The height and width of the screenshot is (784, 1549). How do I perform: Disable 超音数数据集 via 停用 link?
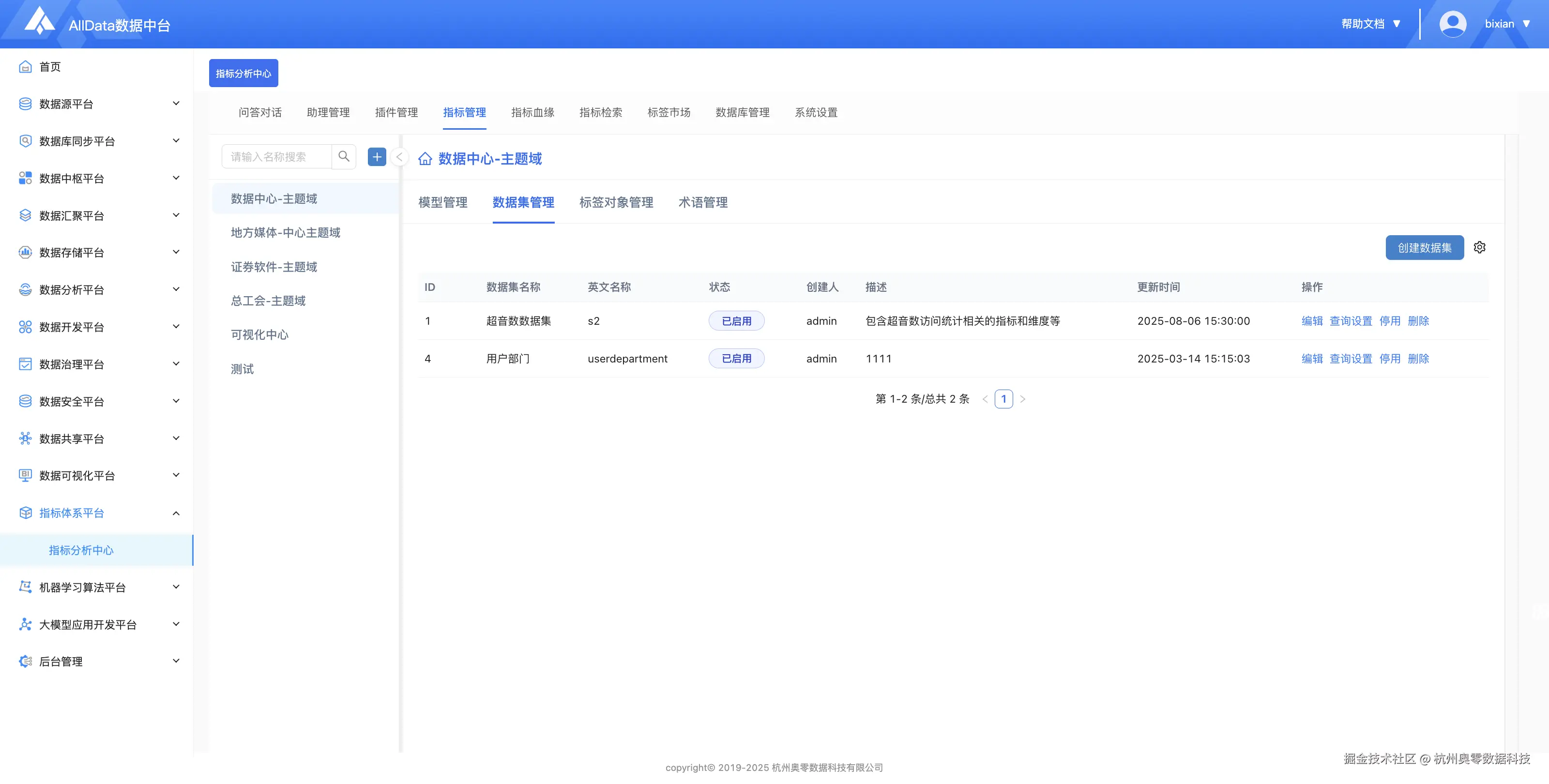(x=1389, y=320)
